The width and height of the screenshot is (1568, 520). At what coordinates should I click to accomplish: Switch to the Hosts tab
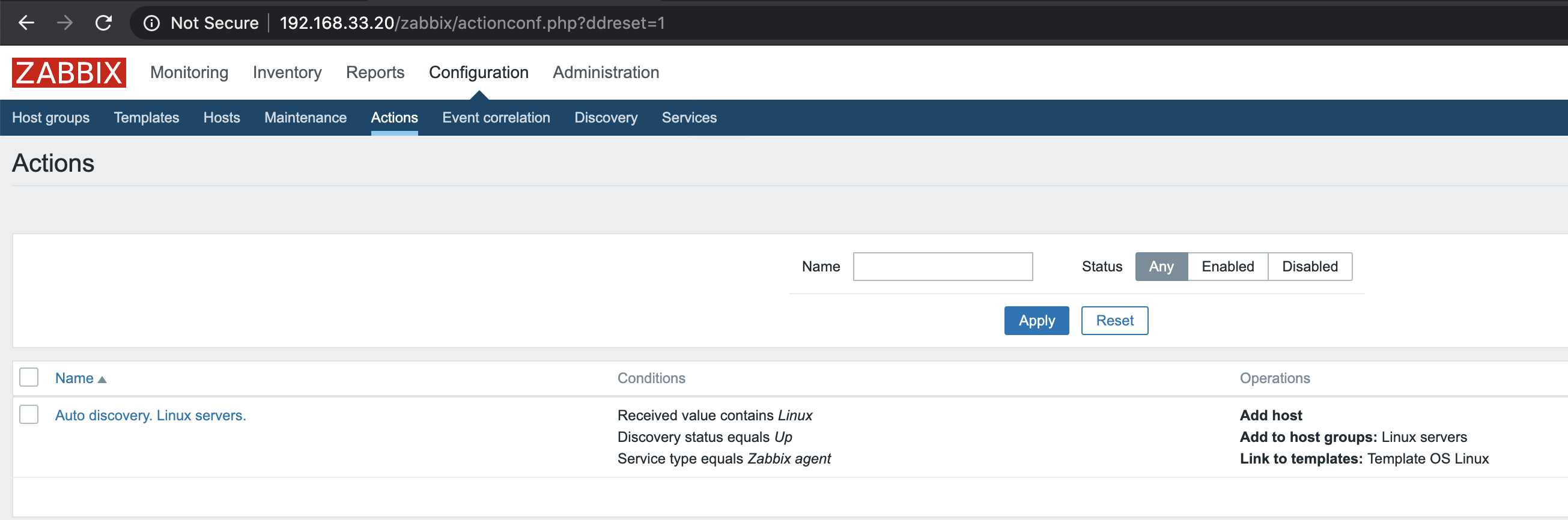pyautogui.click(x=222, y=117)
